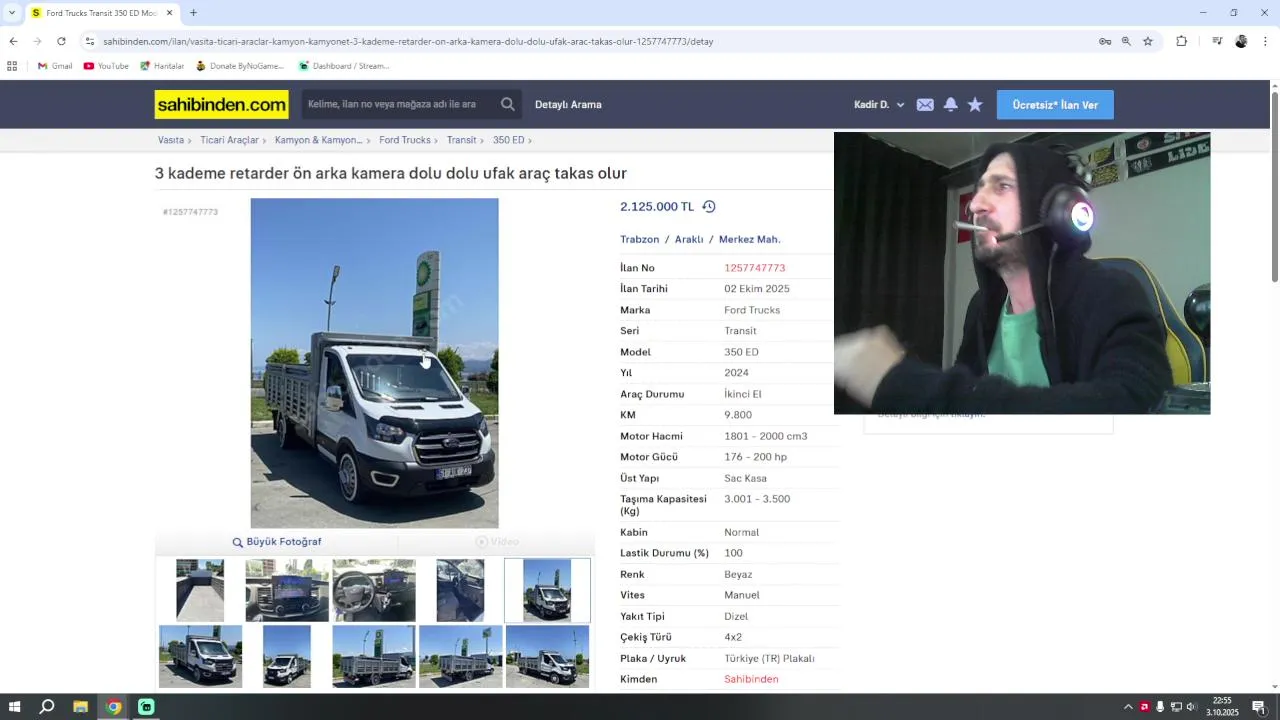The image size is (1280, 720).
Task: Click the Ticari Araçlar breadcrumb
Action: point(229,140)
